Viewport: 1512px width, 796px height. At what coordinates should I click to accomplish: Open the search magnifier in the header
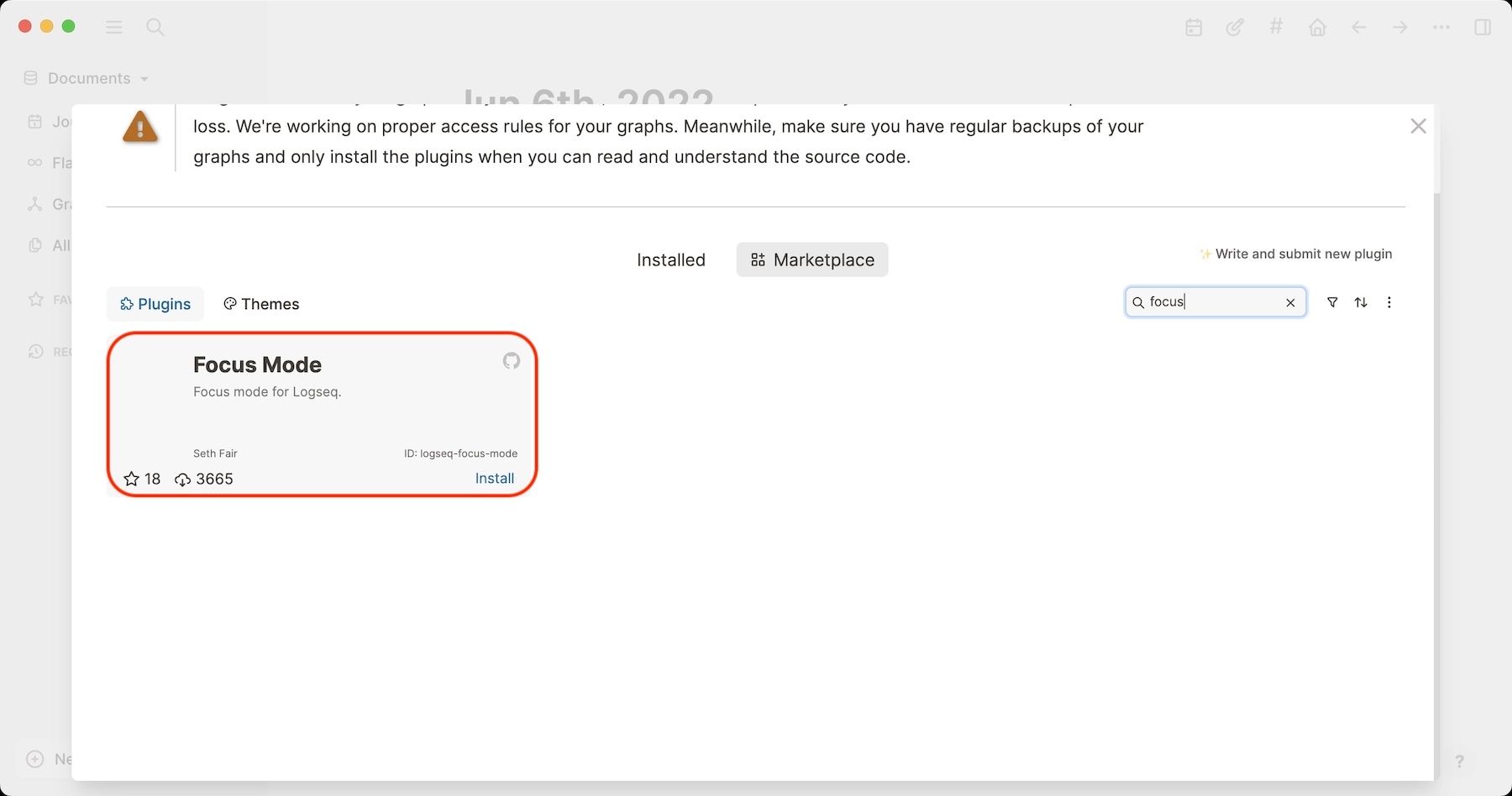click(155, 27)
